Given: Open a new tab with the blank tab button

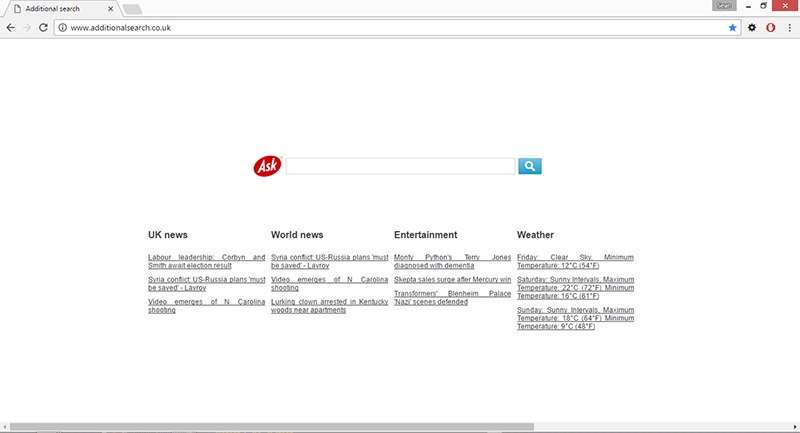Looking at the screenshot, I should (x=132, y=9).
